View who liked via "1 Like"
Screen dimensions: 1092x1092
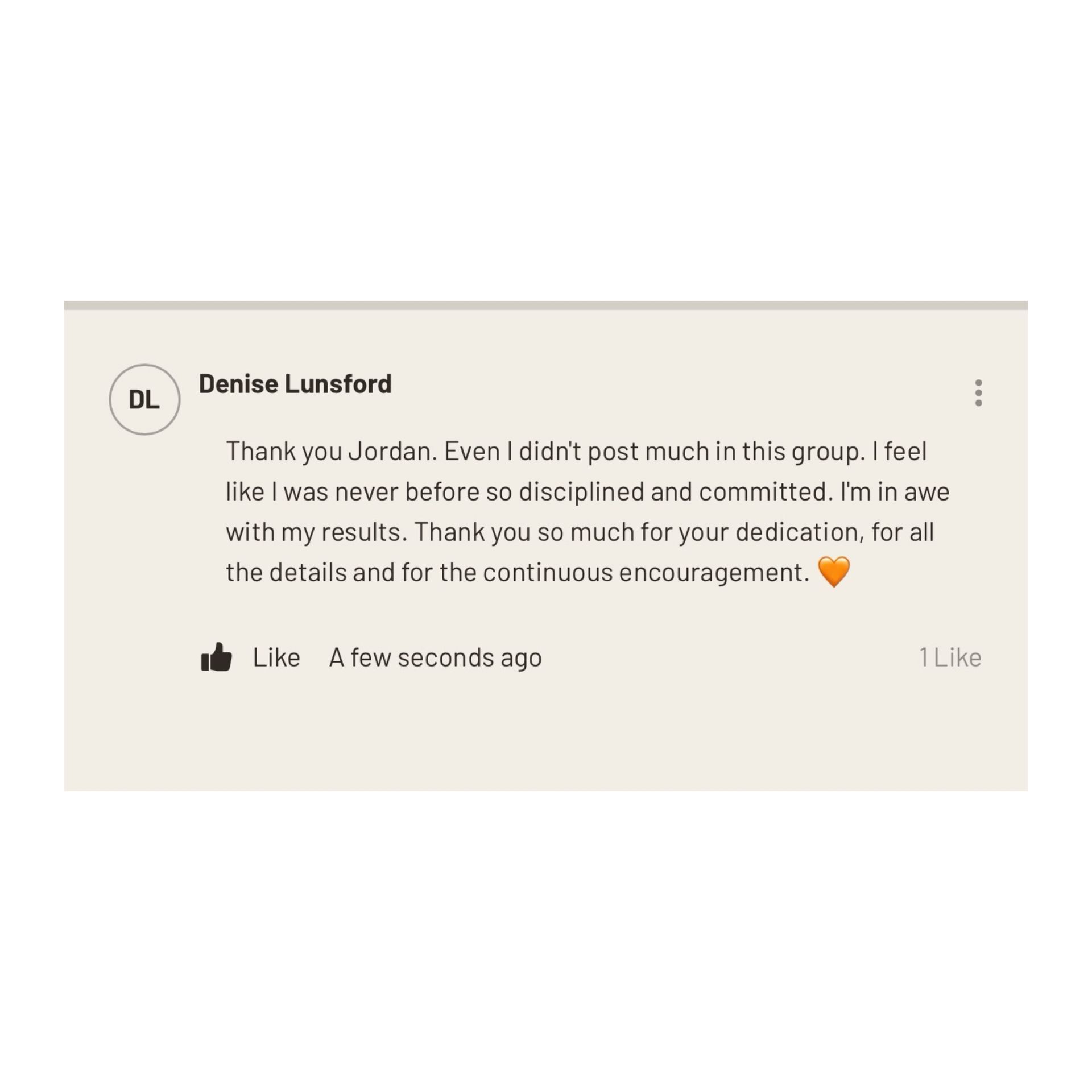pyautogui.click(x=950, y=657)
